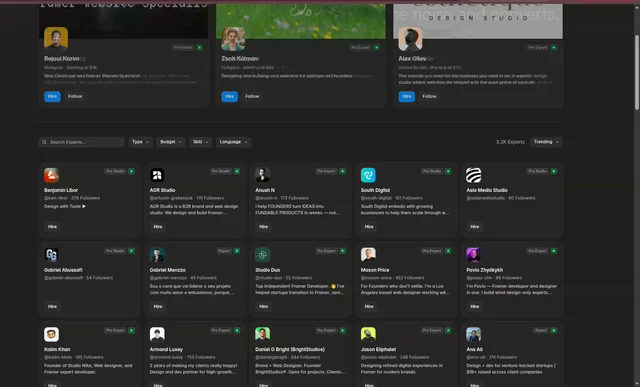The height and width of the screenshot is (387, 640).
Task: Hire Rejaul Karim with blue button
Action: pyautogui.click(x=52, y=96)
